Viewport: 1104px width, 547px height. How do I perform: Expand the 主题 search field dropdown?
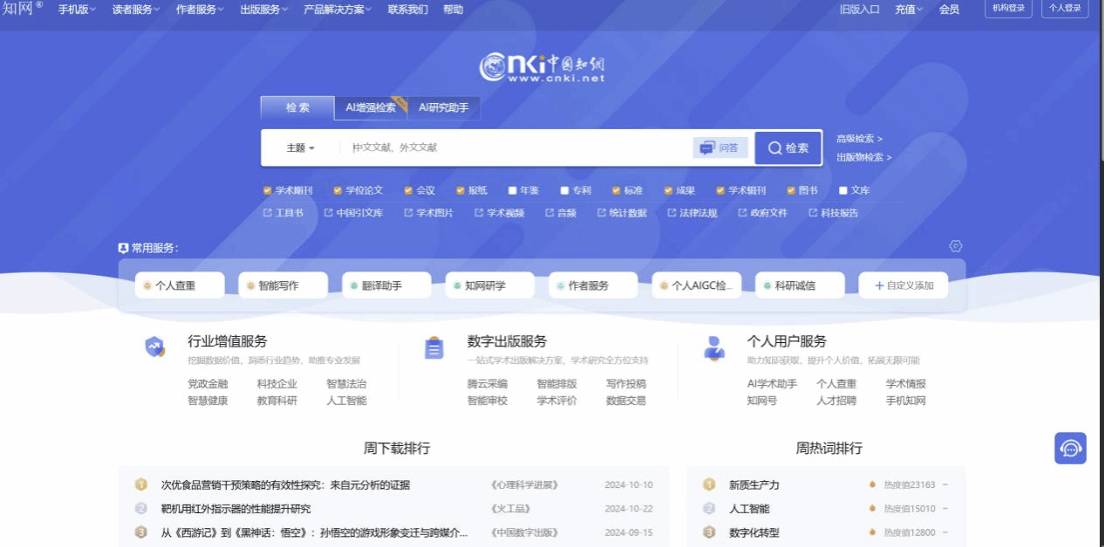300,148
